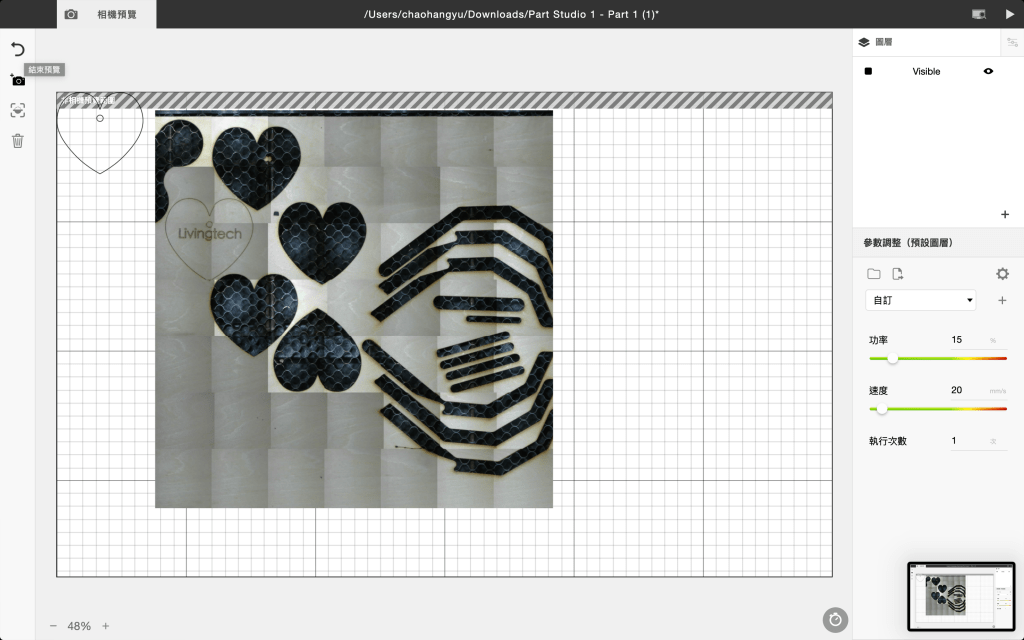The image size is (1024, 640).
Task: Click the export preset file icon
Action: pyautogui.click(x=898, y=274)
